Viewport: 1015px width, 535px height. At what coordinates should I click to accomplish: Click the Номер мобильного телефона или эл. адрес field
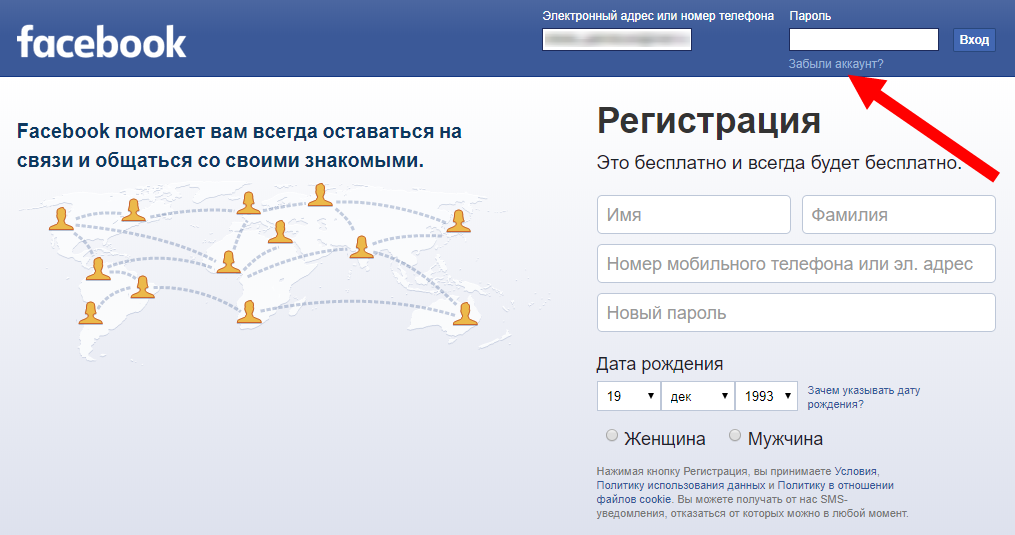tap(796, 264)
